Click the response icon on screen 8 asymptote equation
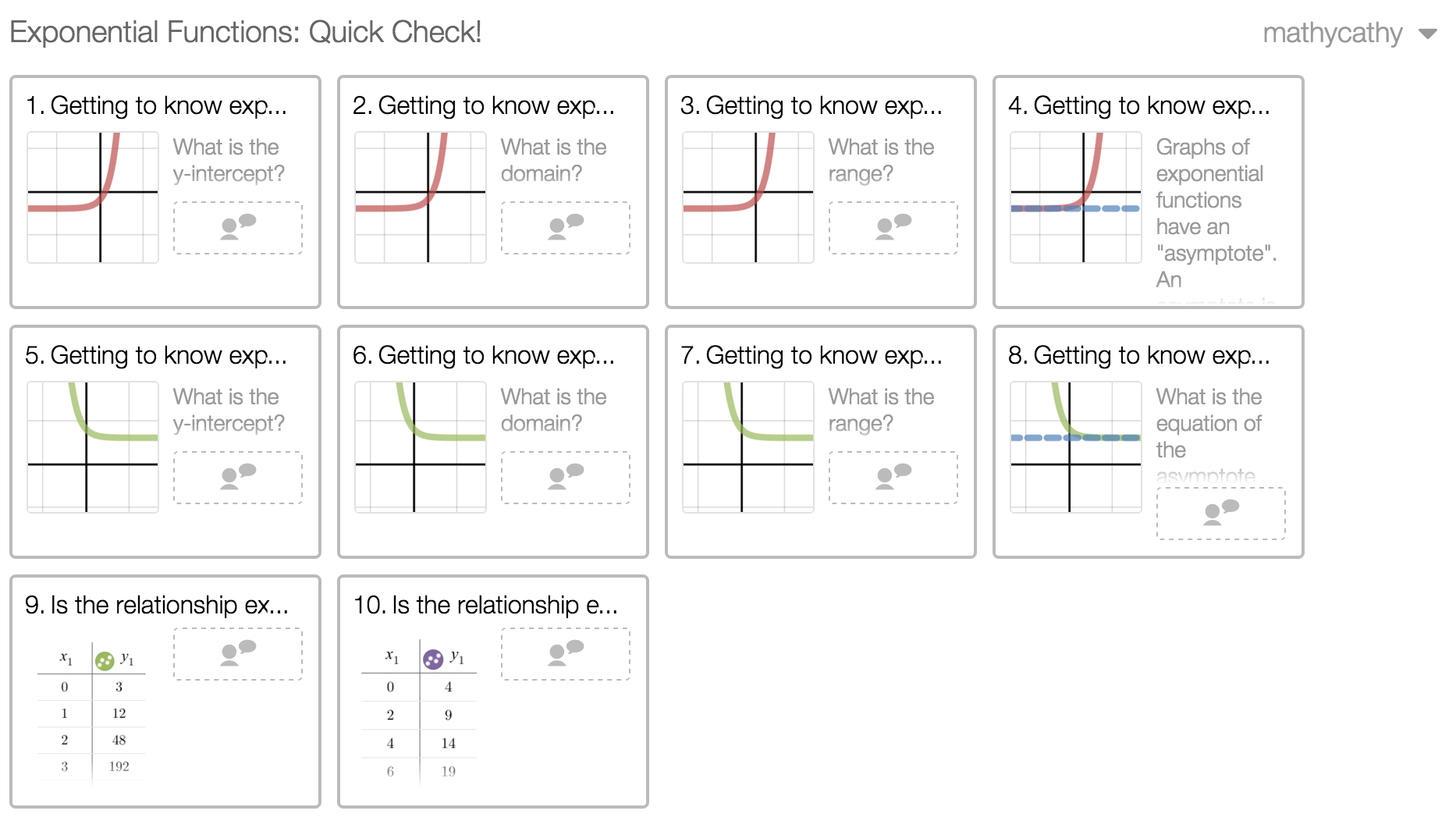The image size is (1456, 832). pos(1221,513)
